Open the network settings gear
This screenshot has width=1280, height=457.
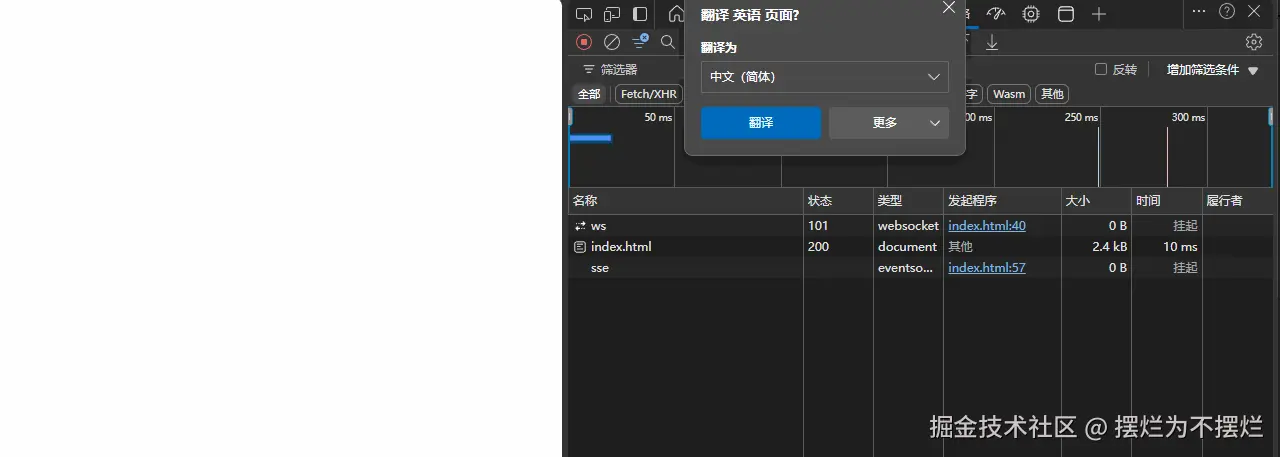pos(1254,42)
